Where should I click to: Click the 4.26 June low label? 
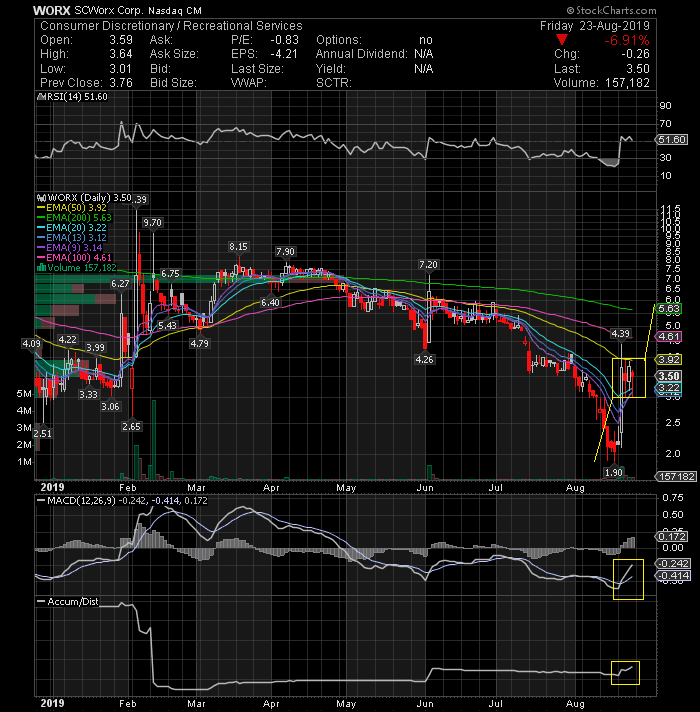[424, 360]
